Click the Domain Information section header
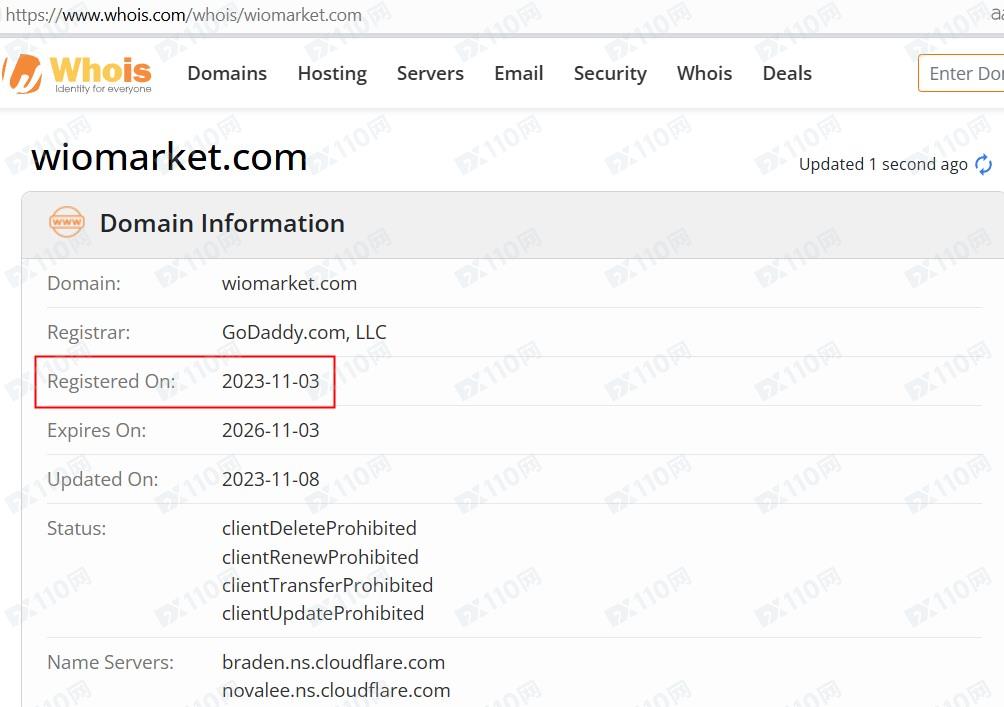 222,223
